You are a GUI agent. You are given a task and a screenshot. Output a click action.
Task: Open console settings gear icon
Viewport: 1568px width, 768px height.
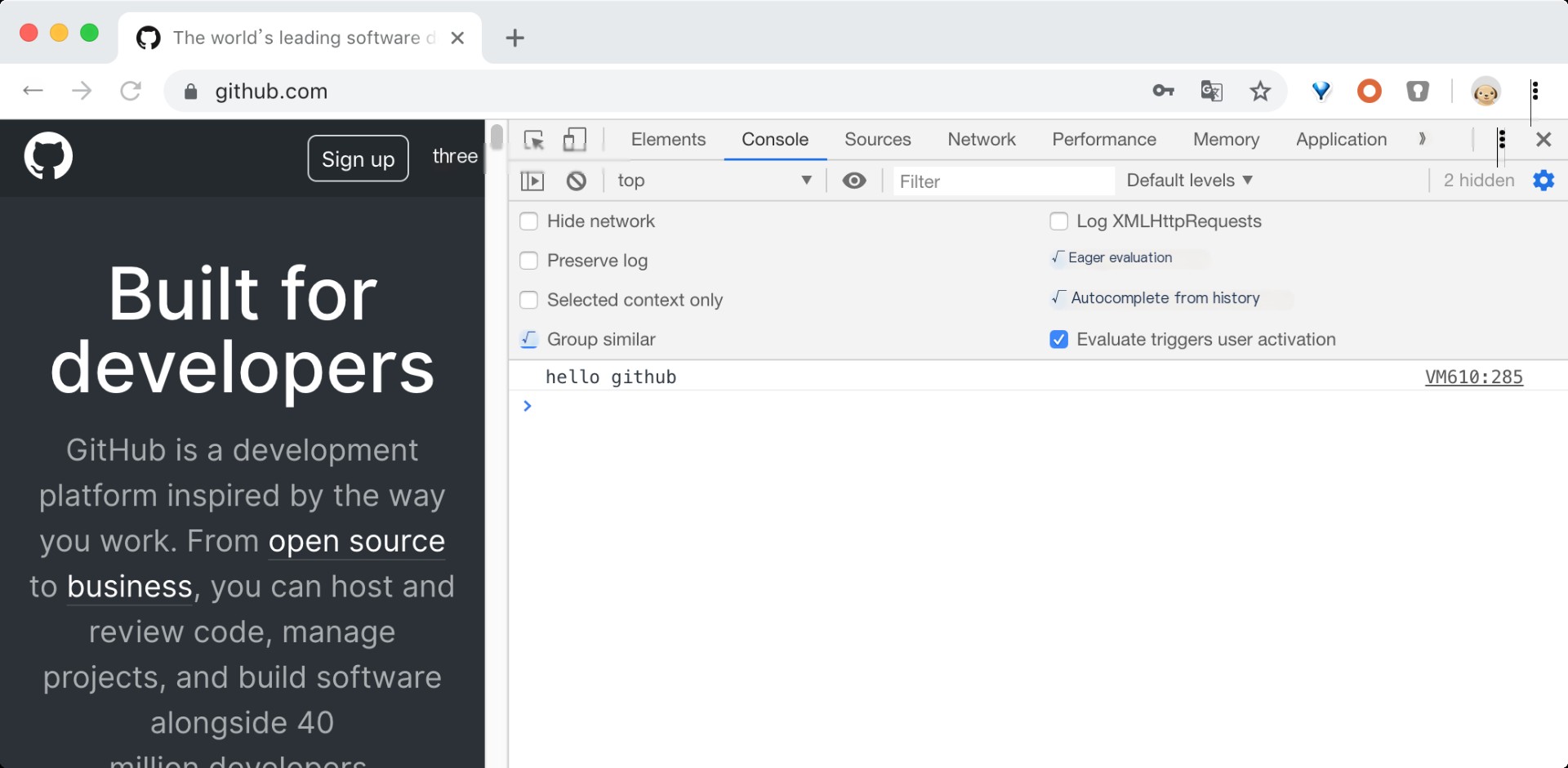click(x=1543, y=181)
